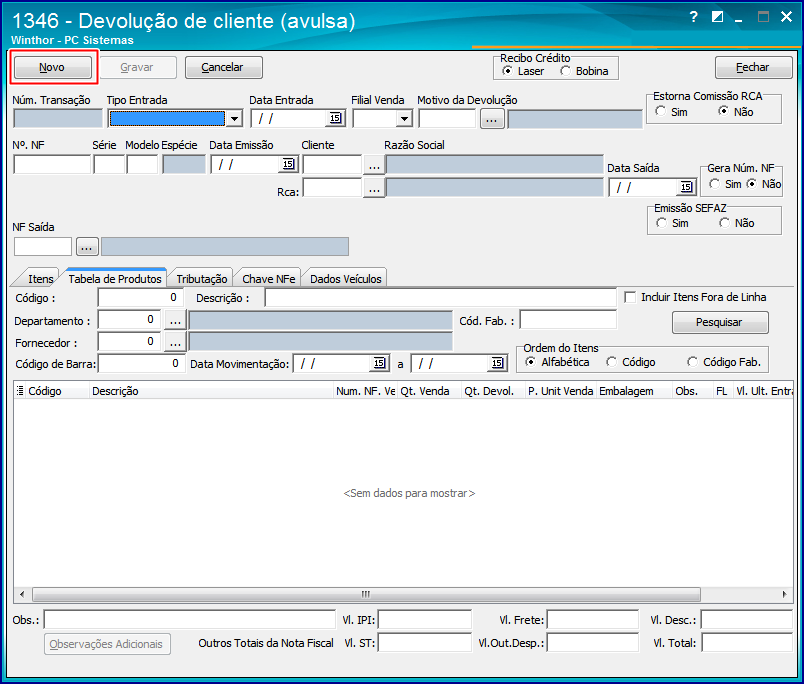The image size is (804, 684).
Task: Click the Gravar button
Action: [138, 67]
